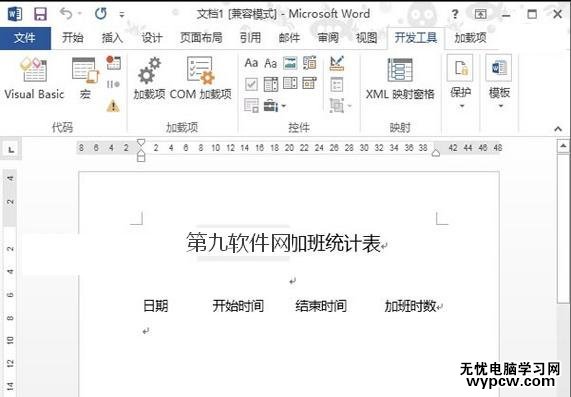Viewport: 571px width, 397px height.
Task: Click the 加班时数 text
Action: click(x=410, y=306)
